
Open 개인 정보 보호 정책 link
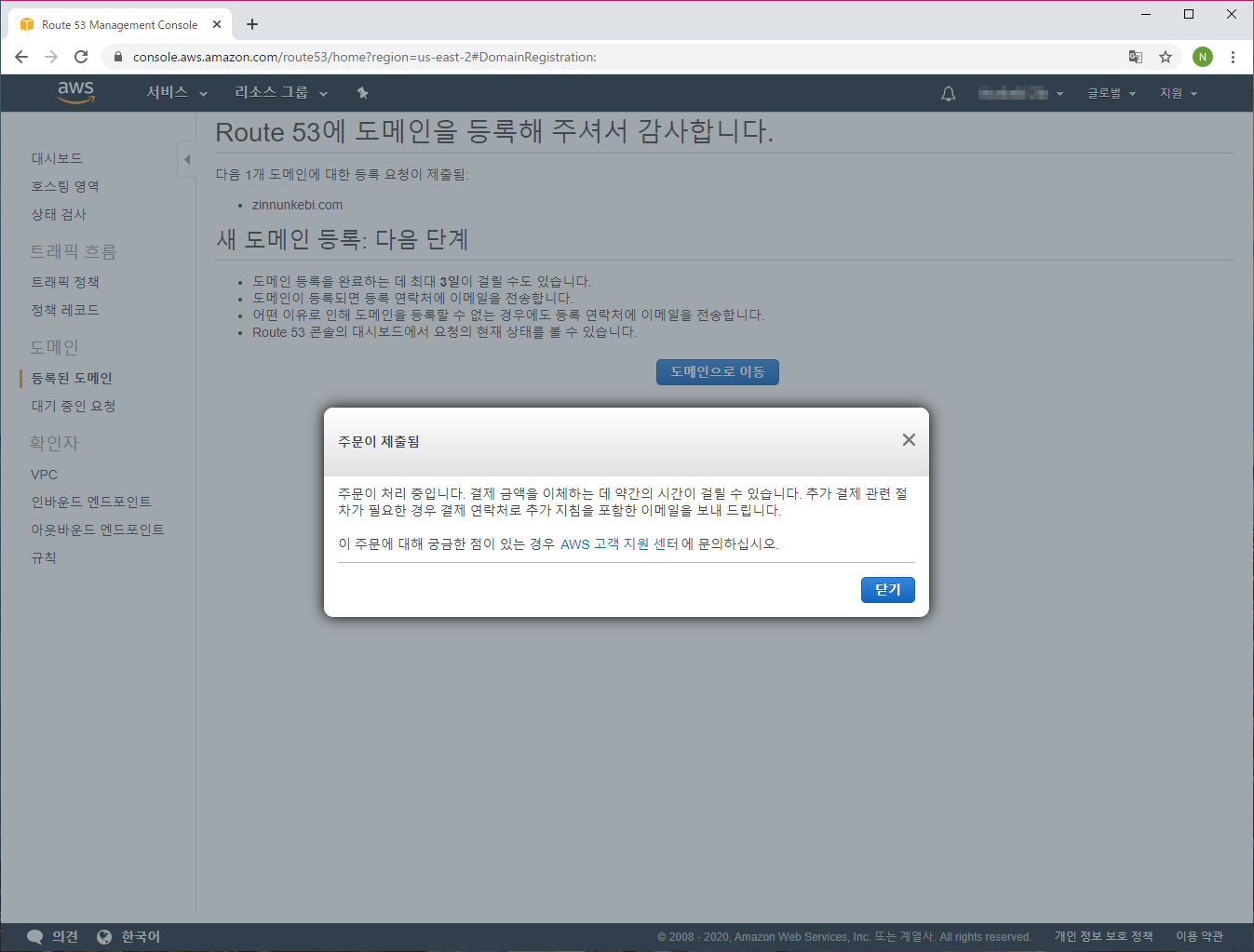(1103, 936)
